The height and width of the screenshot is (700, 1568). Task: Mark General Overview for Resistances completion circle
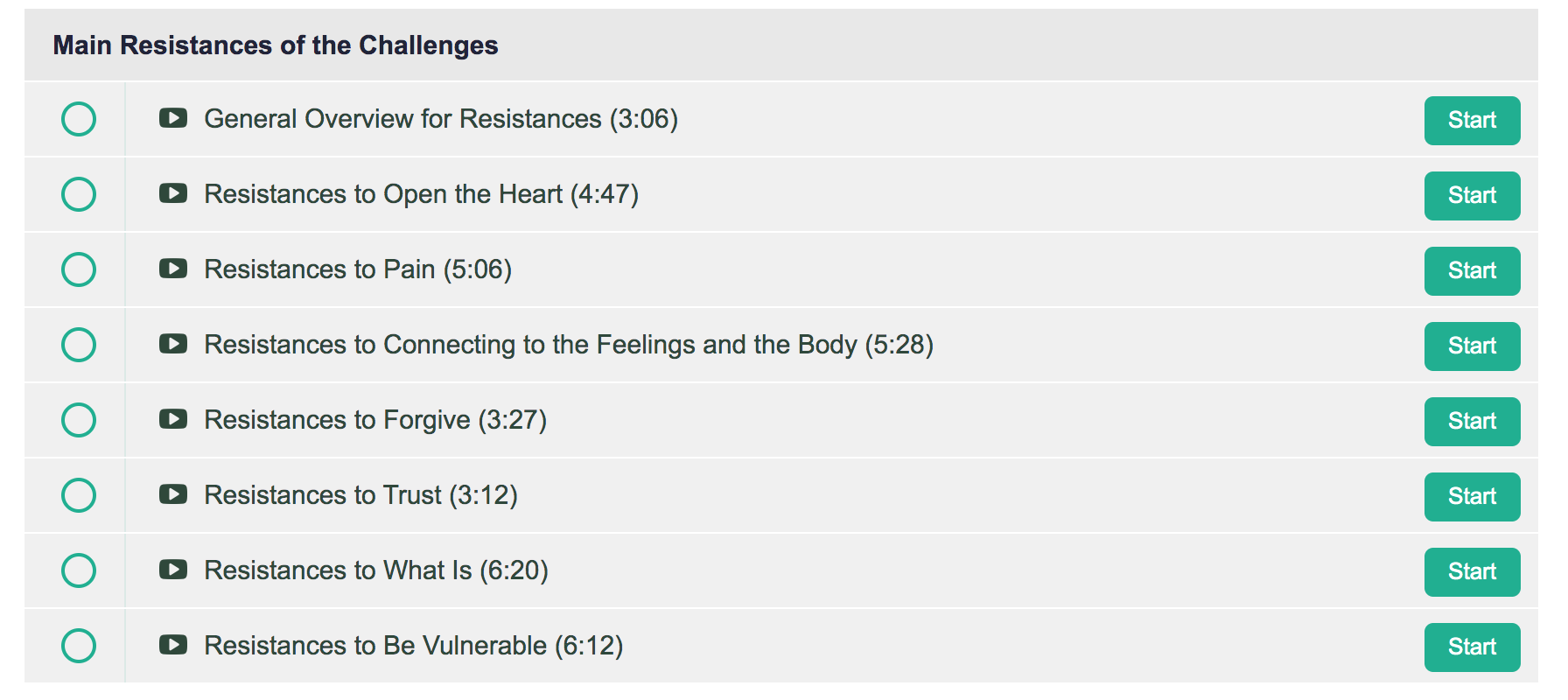coord(79,119)
